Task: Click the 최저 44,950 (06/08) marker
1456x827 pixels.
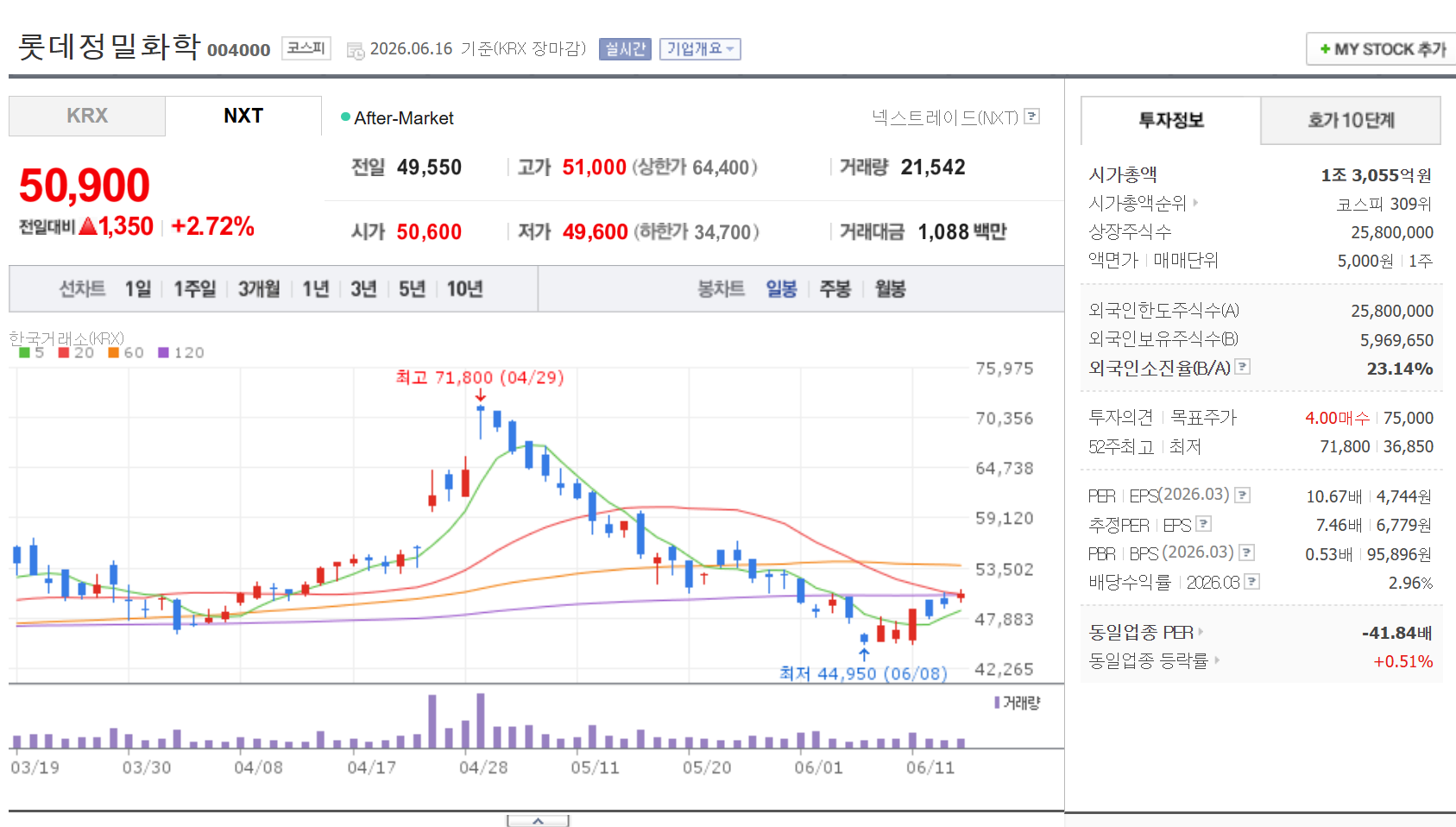Action: click(x=863, y=673)
